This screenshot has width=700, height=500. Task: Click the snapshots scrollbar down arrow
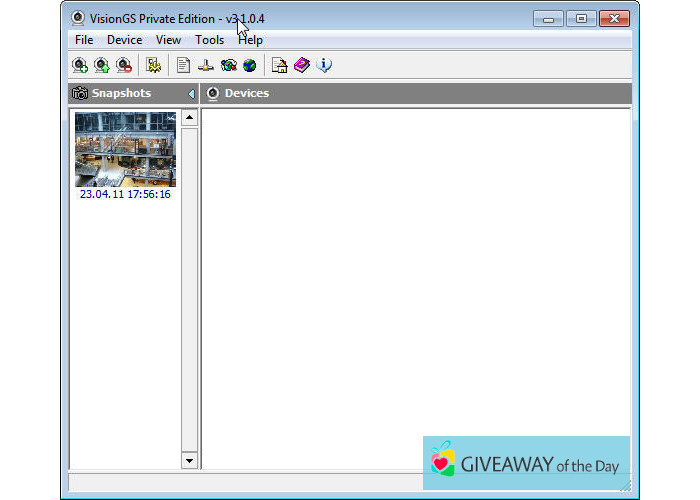pos(189,460)
